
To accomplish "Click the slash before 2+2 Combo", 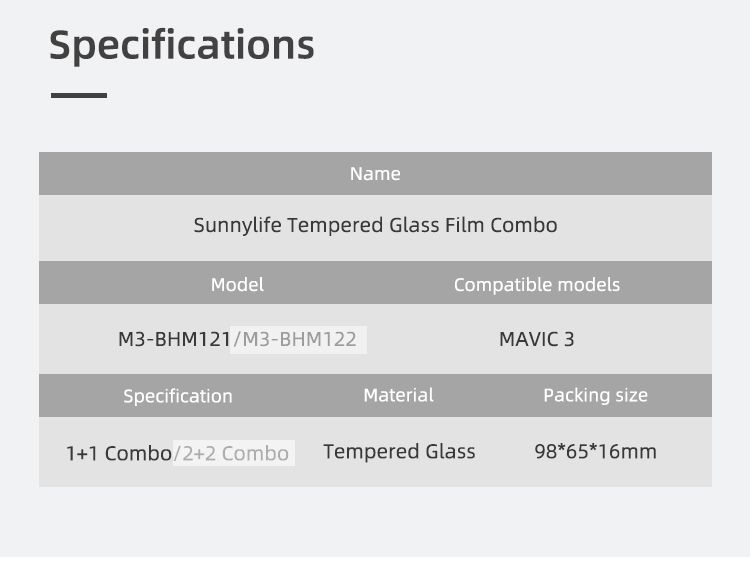I will pyautogui.click(x=177, y=453).
